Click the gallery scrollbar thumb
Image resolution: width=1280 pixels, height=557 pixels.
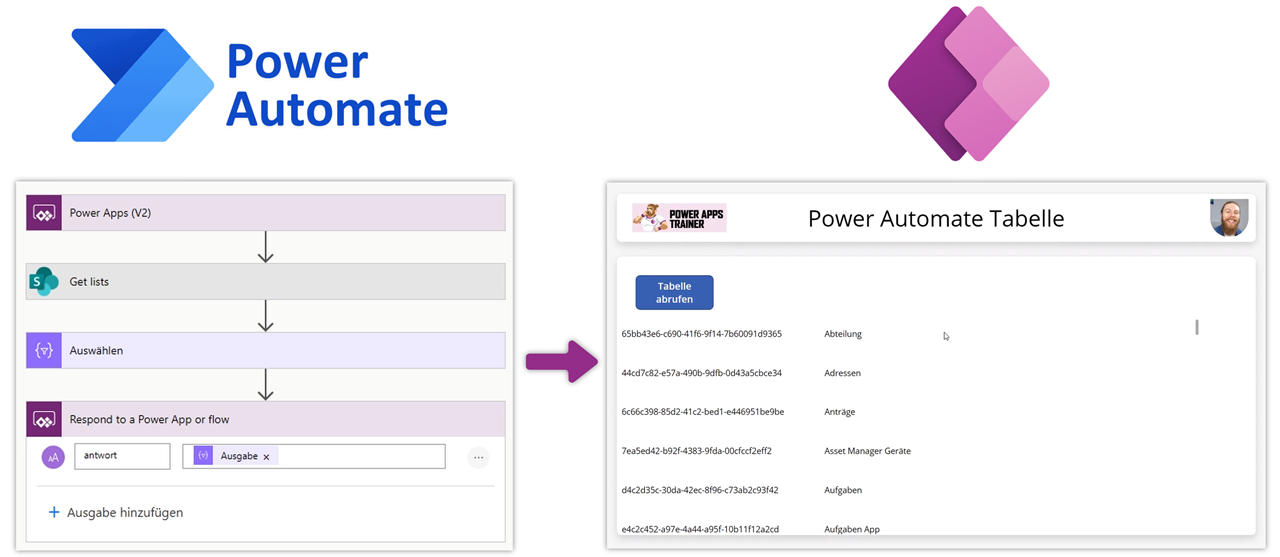(x=1197, y=327)
